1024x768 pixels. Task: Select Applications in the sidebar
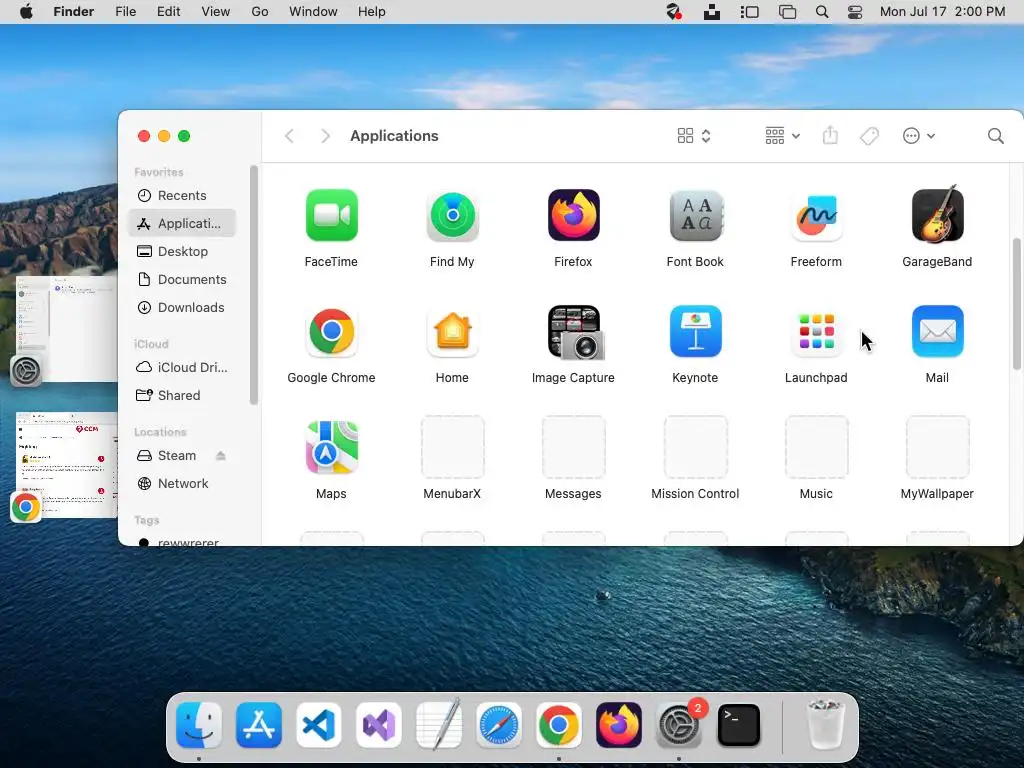182,223
